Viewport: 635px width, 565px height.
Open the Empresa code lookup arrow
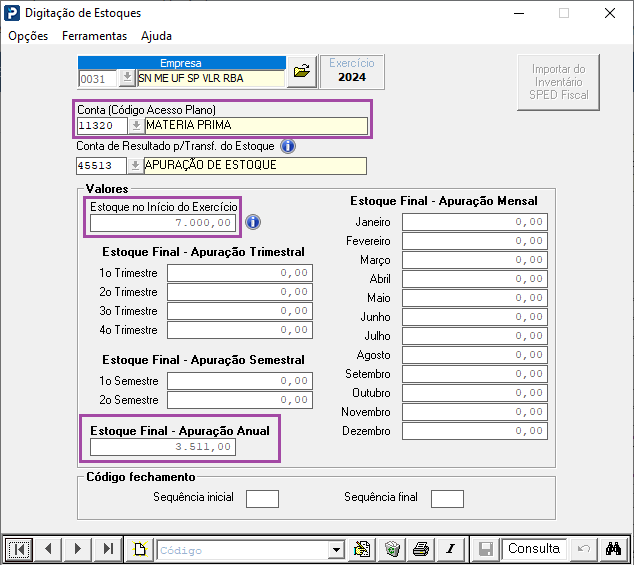[127, 78]
